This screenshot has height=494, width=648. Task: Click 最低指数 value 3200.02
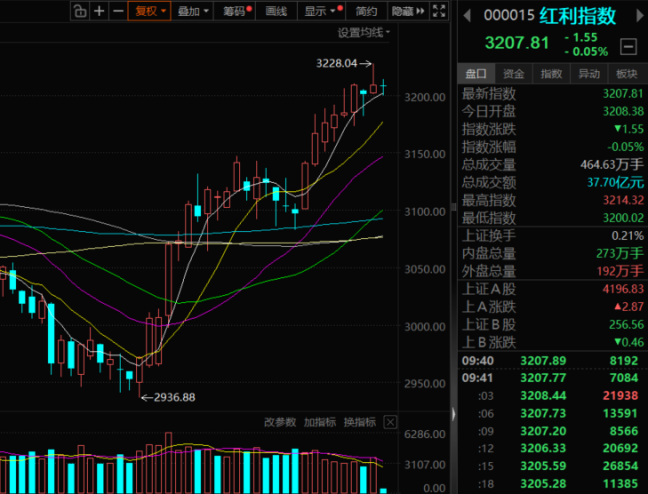tap(623, 218)
